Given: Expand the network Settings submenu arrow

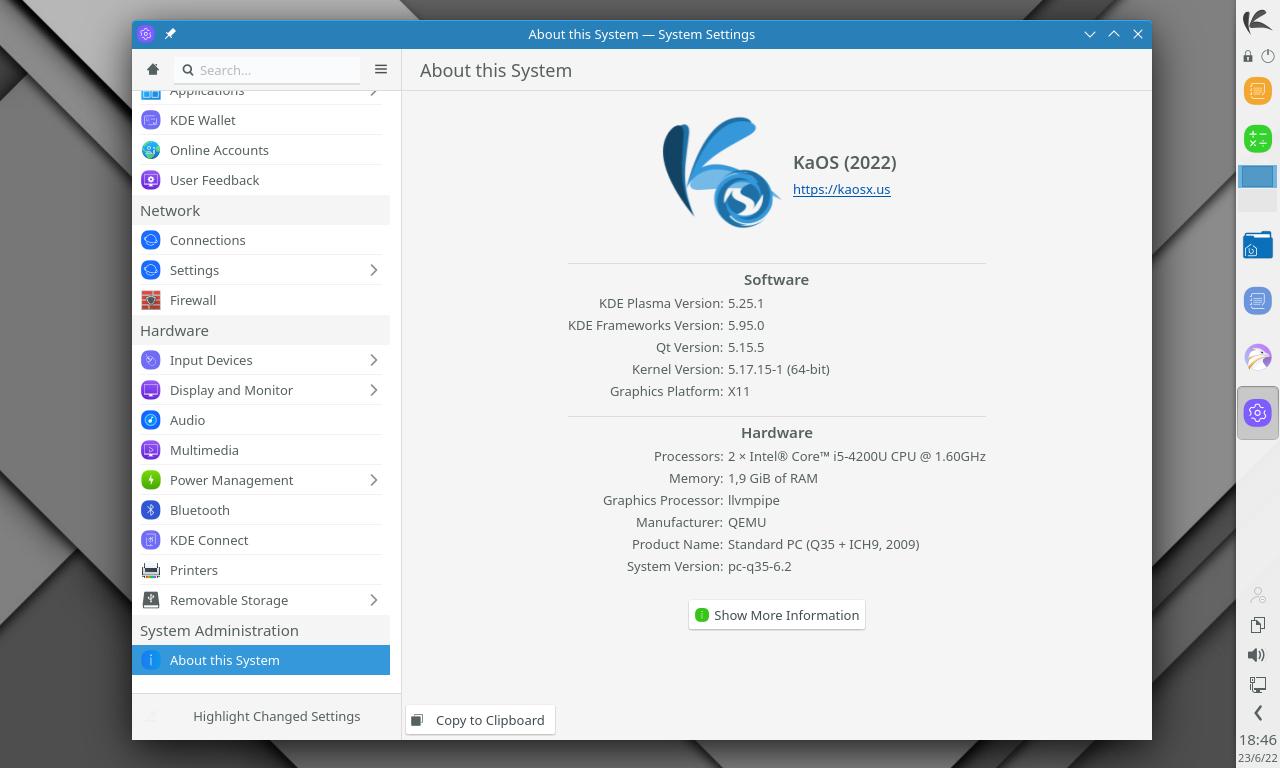Looking at the screenshot, I should click(374, 270).
